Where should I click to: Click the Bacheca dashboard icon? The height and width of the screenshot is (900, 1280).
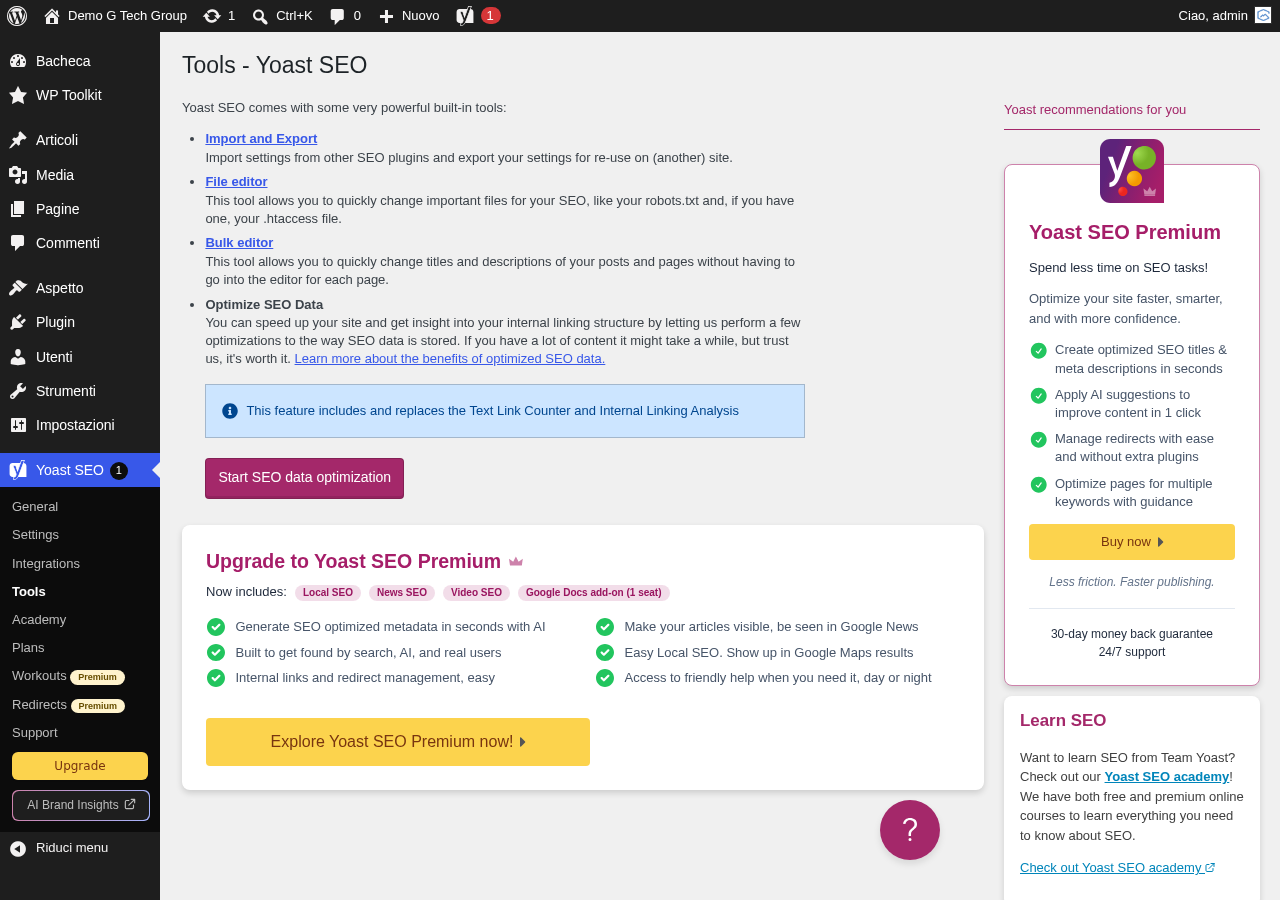pos(18,61)
